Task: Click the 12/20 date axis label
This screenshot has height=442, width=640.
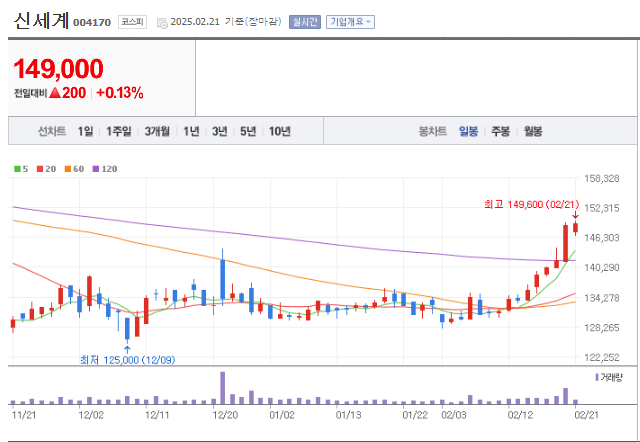Action: point(224,415)
